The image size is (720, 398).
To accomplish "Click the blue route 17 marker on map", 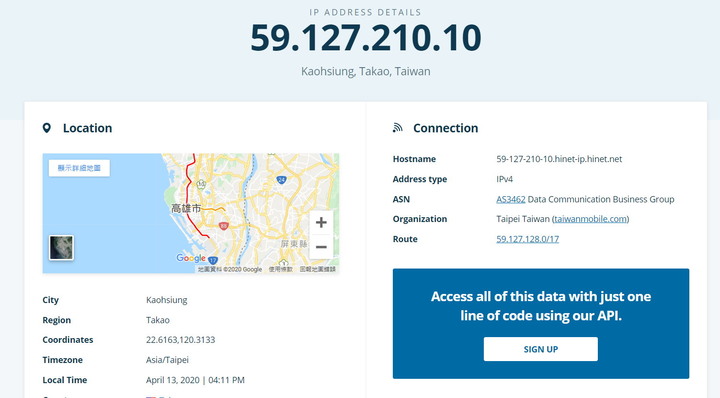I will point(213,261).
